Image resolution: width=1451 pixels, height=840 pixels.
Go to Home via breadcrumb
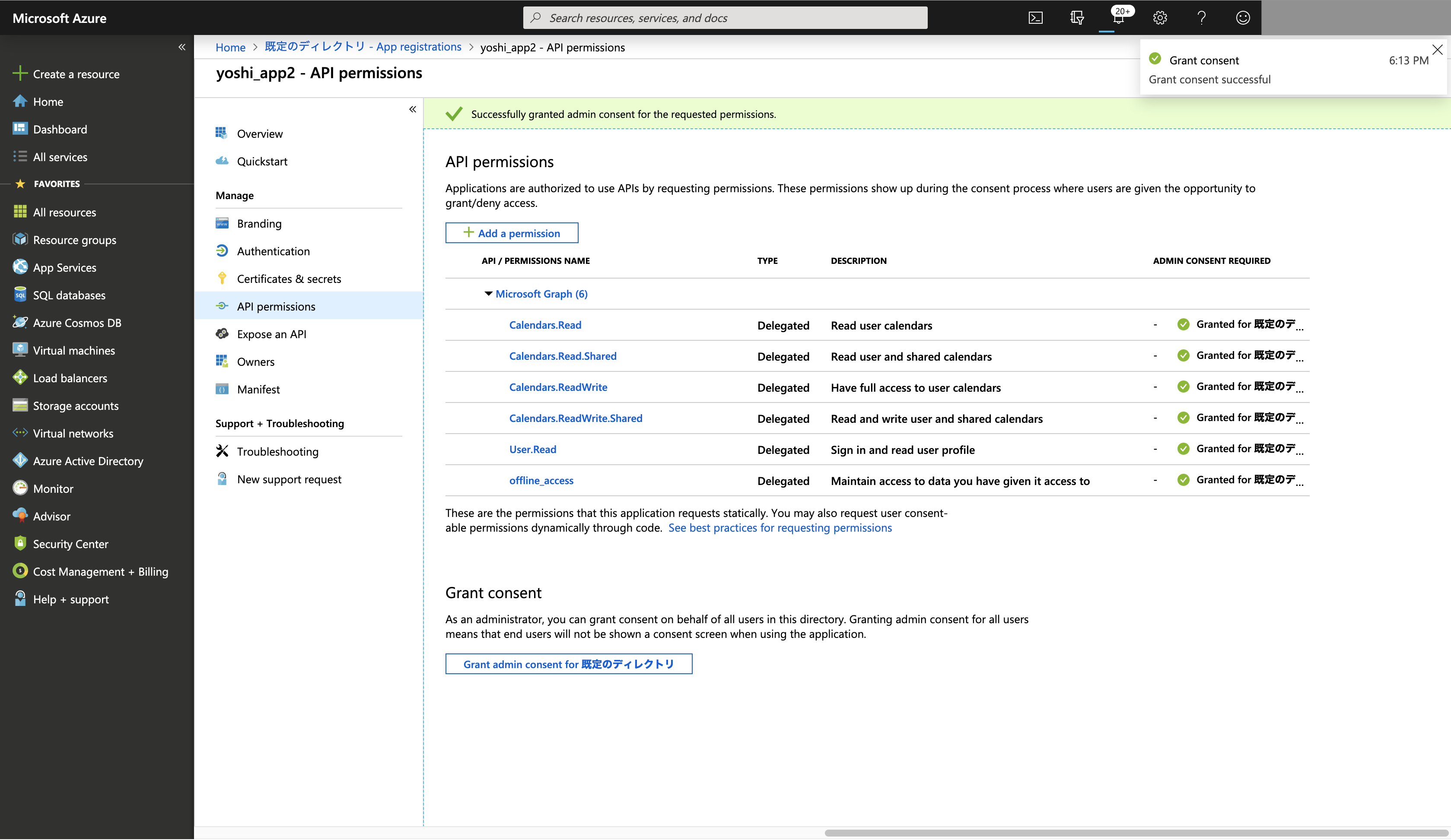(x=230, y=47)
